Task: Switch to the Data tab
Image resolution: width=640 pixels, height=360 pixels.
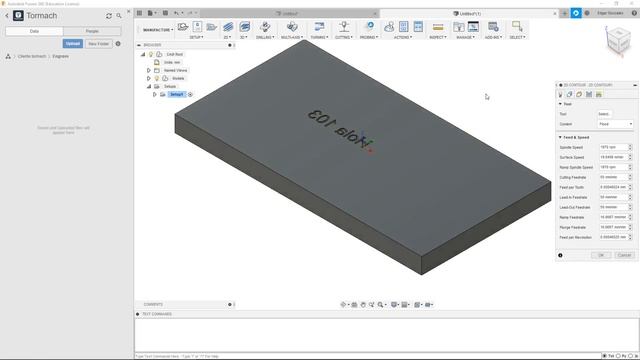Action: coord(34,31)
